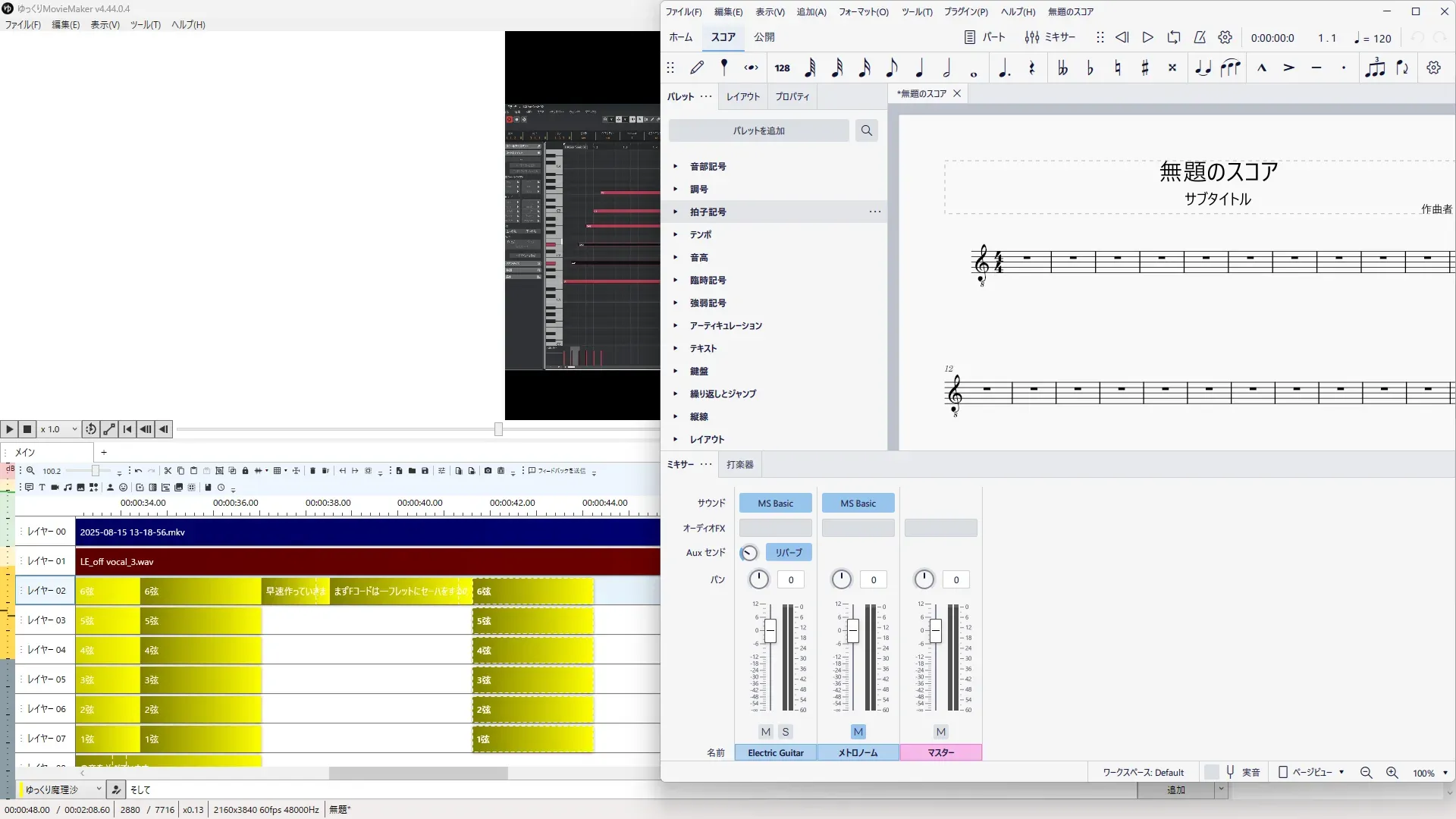Mute the Electric Guitar channel
1456x819 pixels.
coord(766,732)
